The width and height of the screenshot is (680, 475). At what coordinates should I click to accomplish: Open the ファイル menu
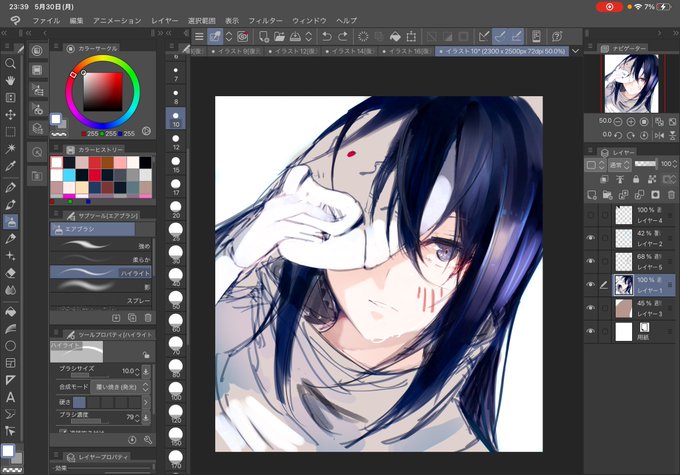46,20
